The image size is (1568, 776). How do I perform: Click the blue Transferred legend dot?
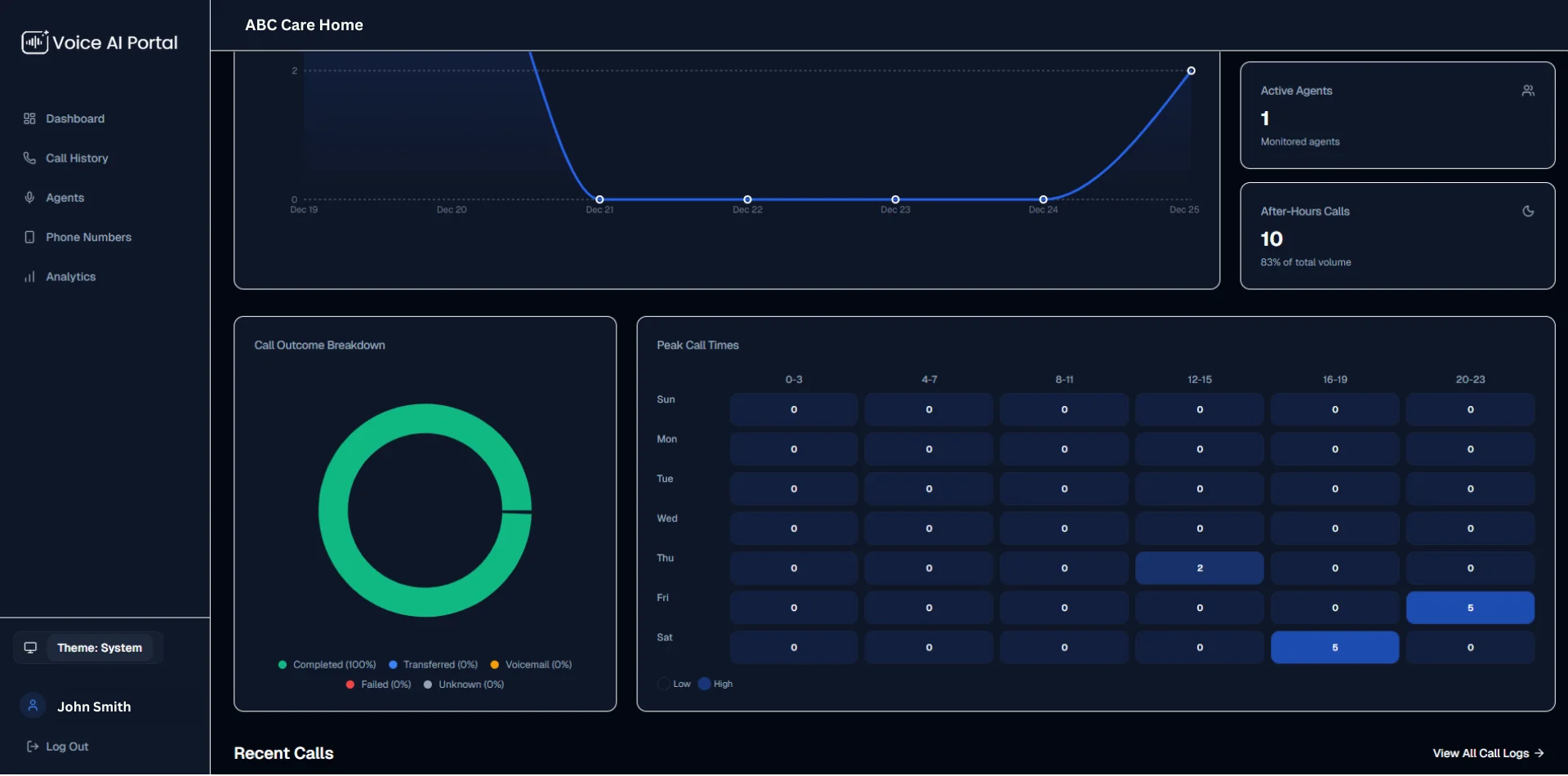[x=393, y=665]
